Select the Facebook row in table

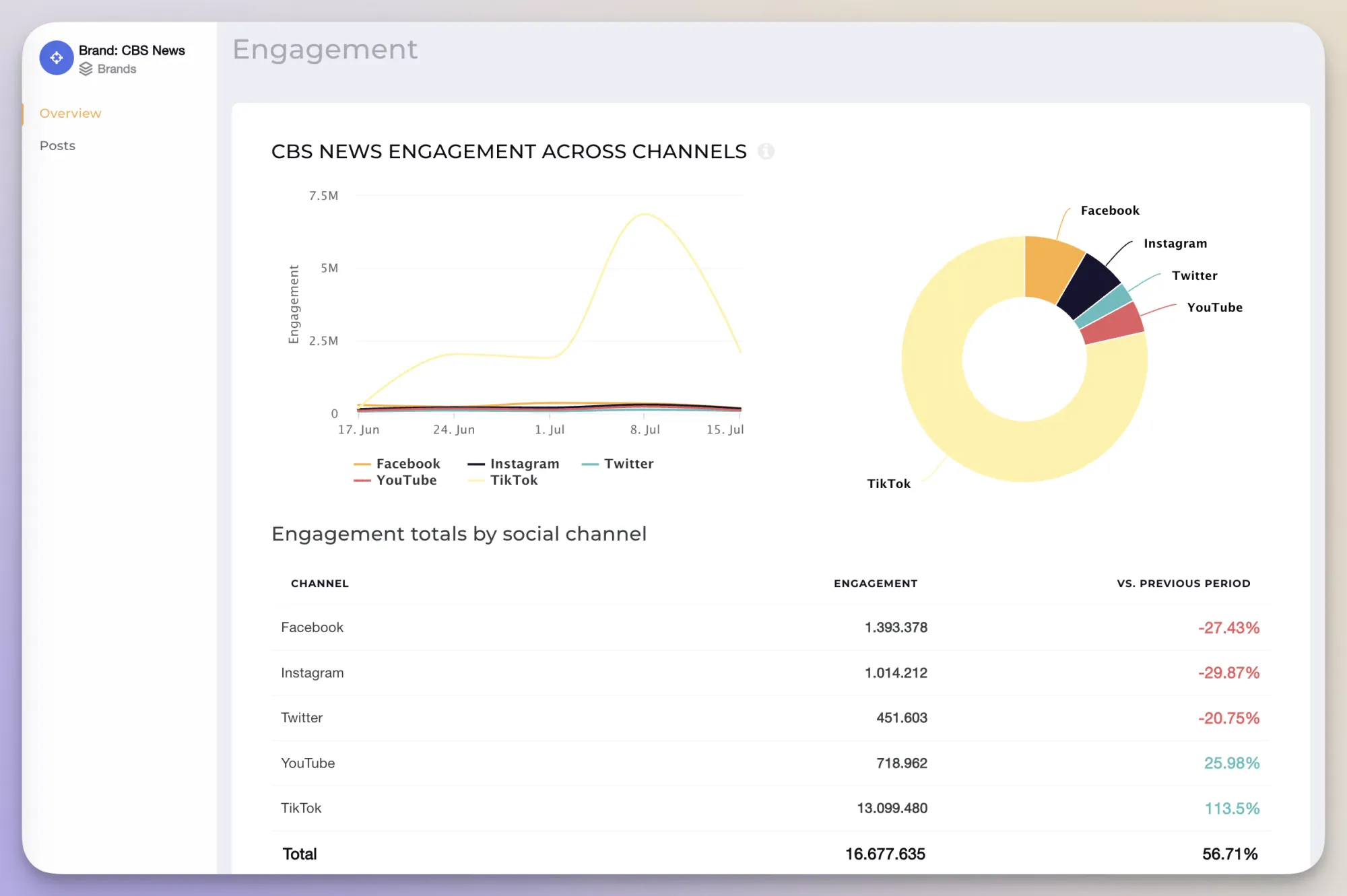[x=770, y=627]
